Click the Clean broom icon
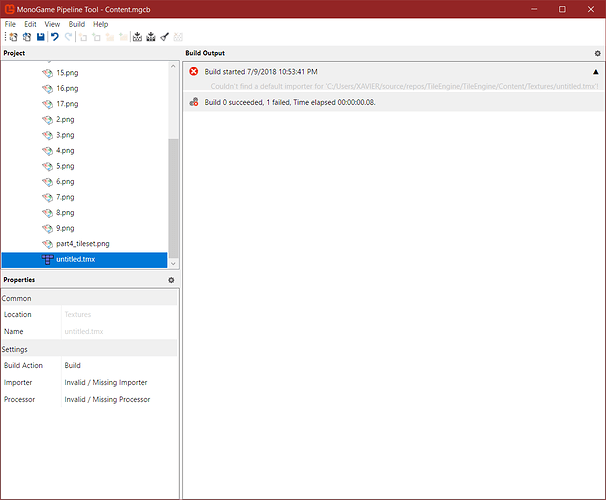The height and width of the screenshot is (500, 606). pyautogui.click(x=165, y=37)
